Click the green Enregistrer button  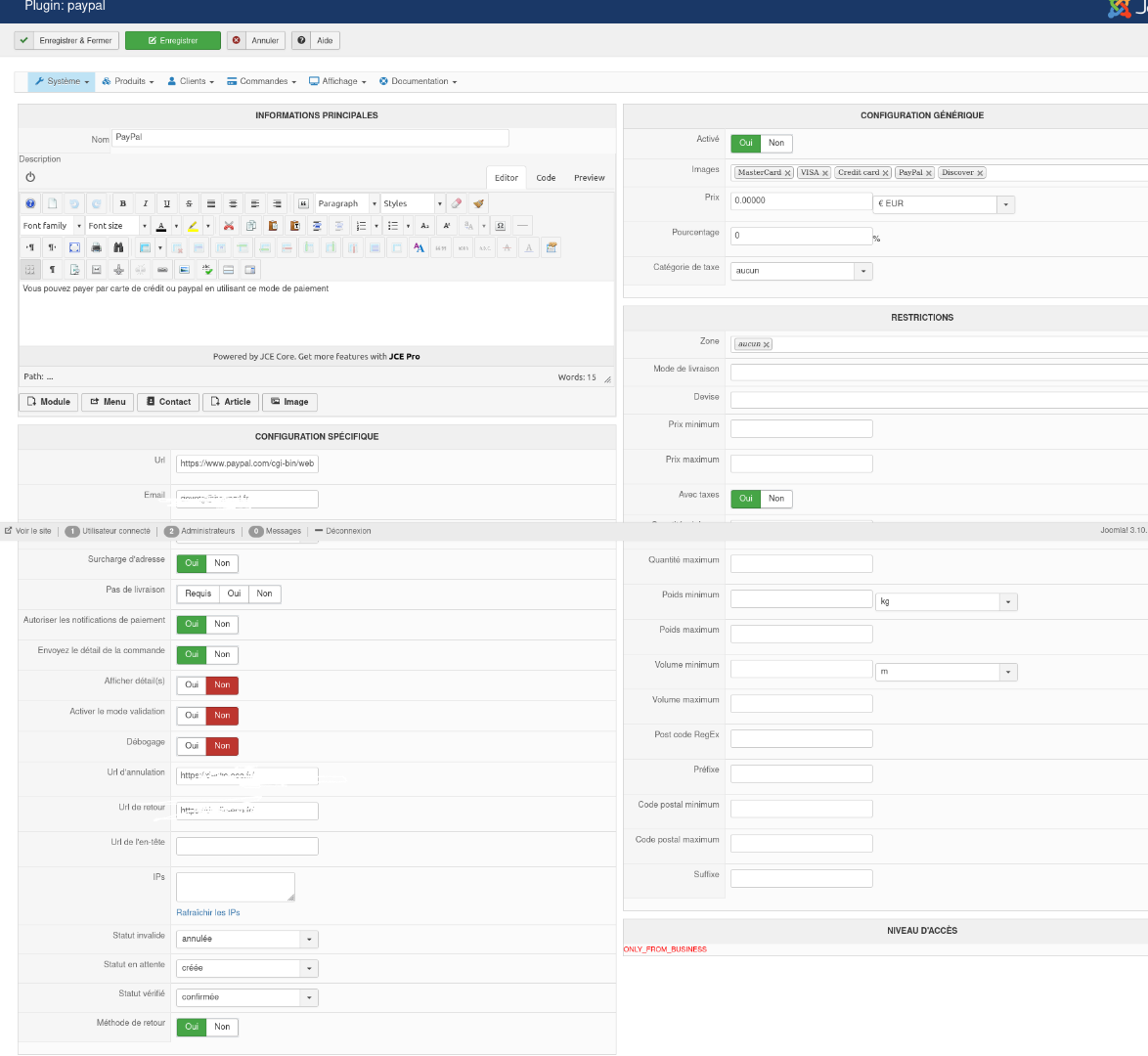pyautogui.click(x=173, y=40)
